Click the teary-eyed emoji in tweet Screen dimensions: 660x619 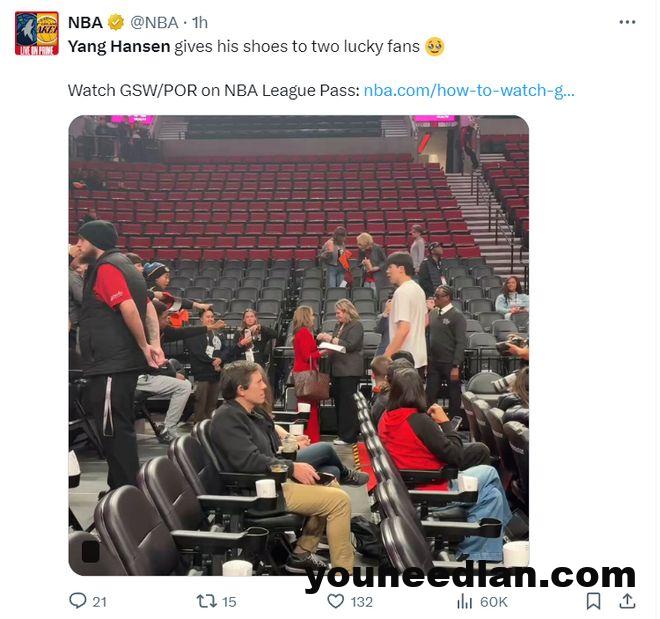(435, 46)
